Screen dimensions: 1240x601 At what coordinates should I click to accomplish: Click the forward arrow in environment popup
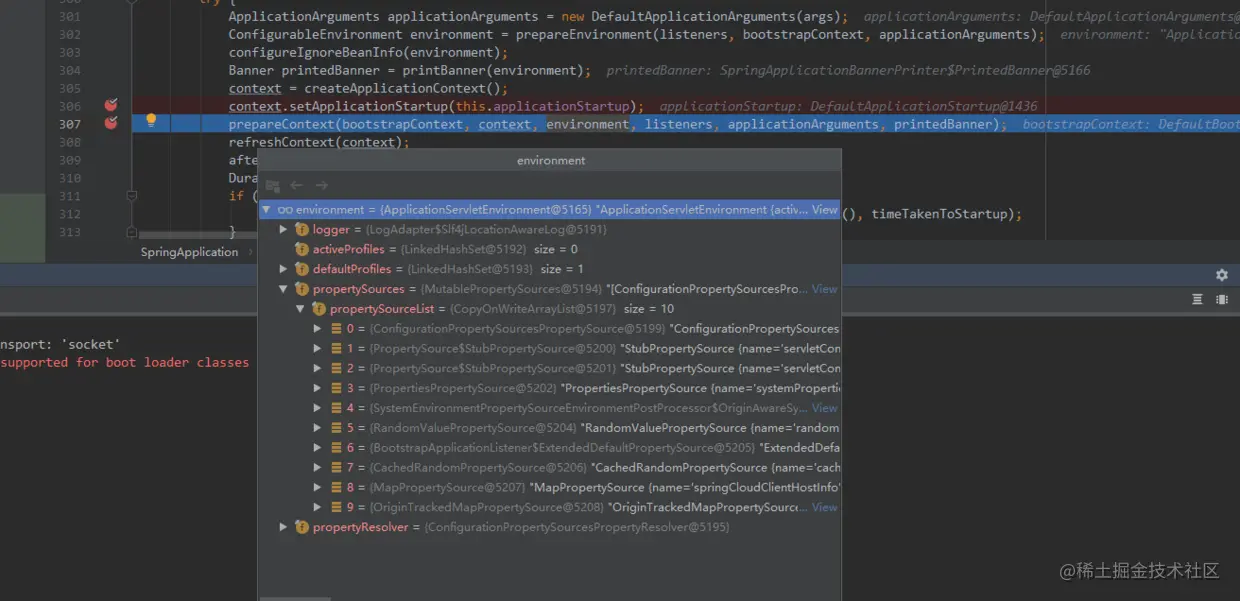[321, 185]
